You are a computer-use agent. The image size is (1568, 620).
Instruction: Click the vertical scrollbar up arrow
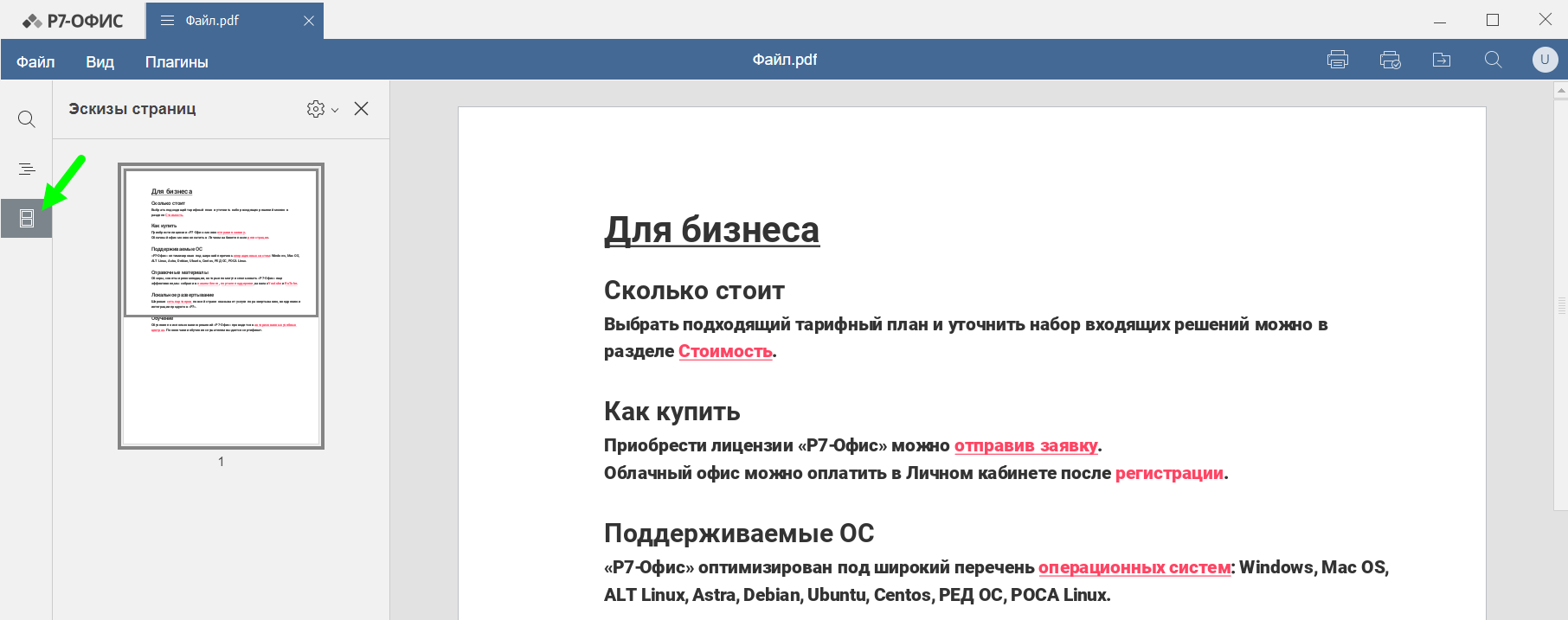[1561, 90]
